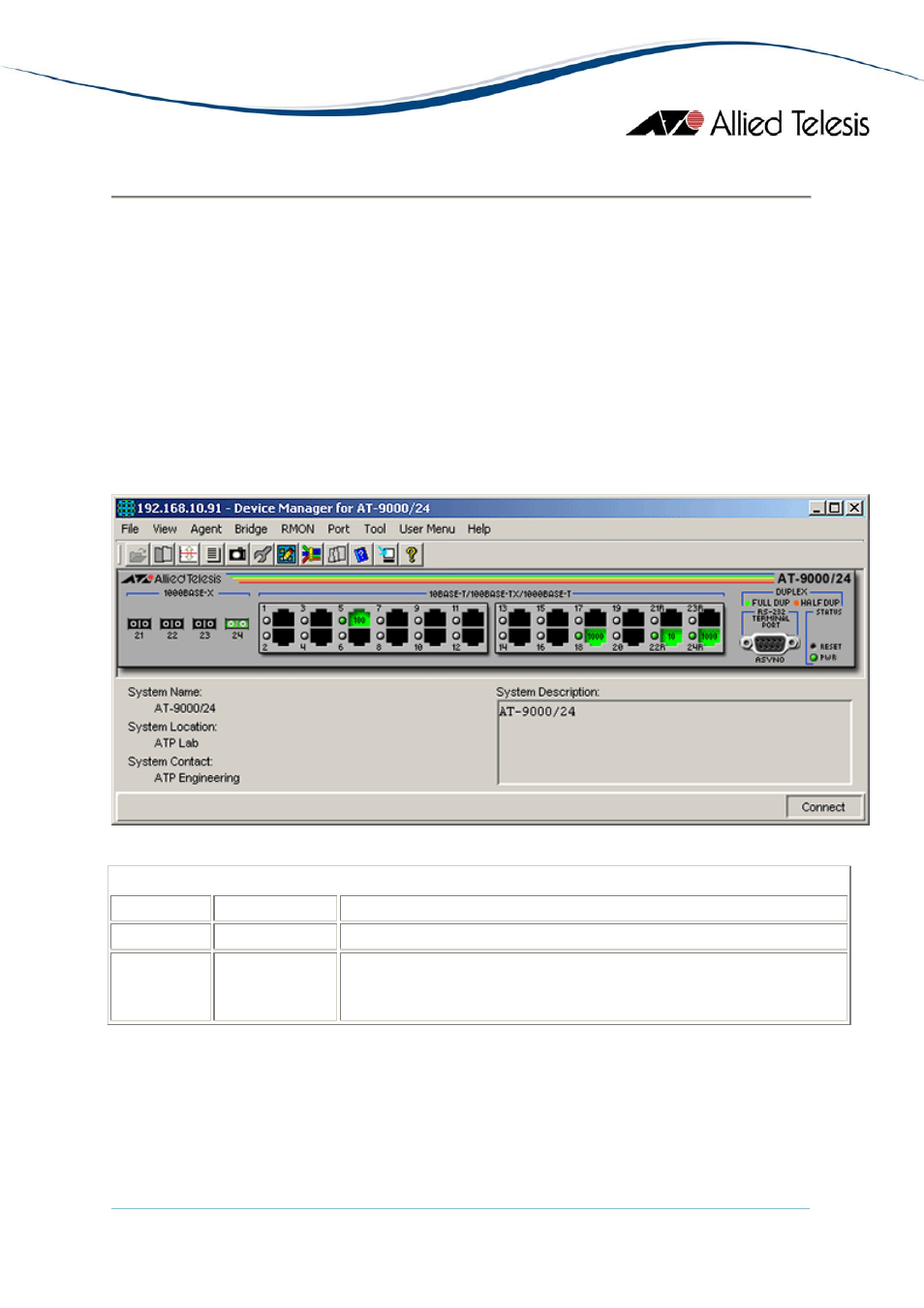Screen dimensions: 924x1308
Task: Click the monitor with arrow toolbar icon
Action: [386, 554]
